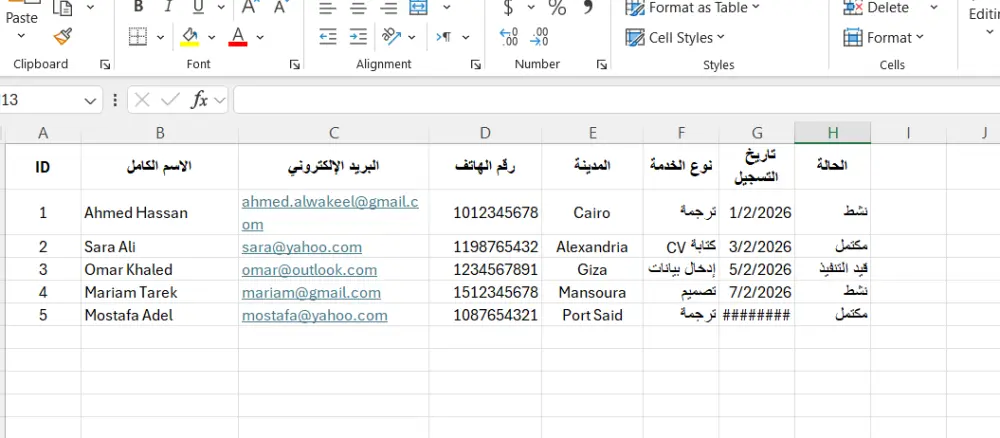Image resolution: width=1000 pixels, height=438 pixels.
Task: Open the text direction dropdown arrow
Action: [x=466, y=37]
